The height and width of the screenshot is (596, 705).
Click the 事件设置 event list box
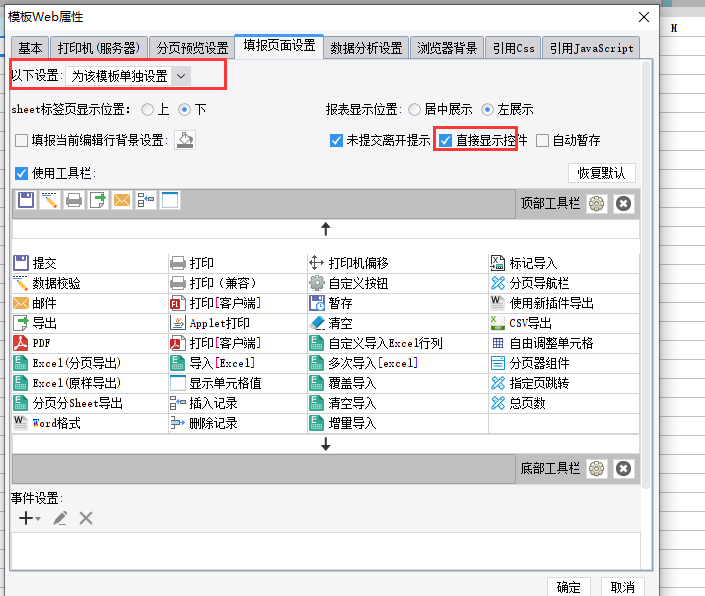coord(326,551)
